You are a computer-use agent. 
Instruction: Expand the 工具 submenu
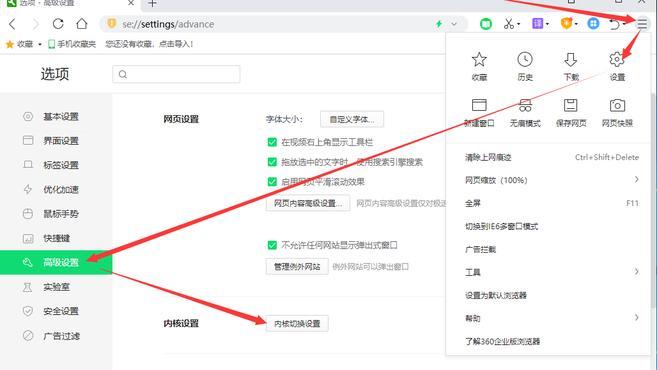click(636, 272)
